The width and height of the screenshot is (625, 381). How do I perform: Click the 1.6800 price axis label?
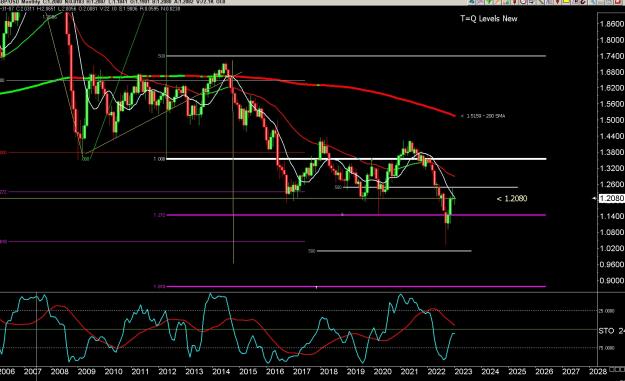[612, 72]
